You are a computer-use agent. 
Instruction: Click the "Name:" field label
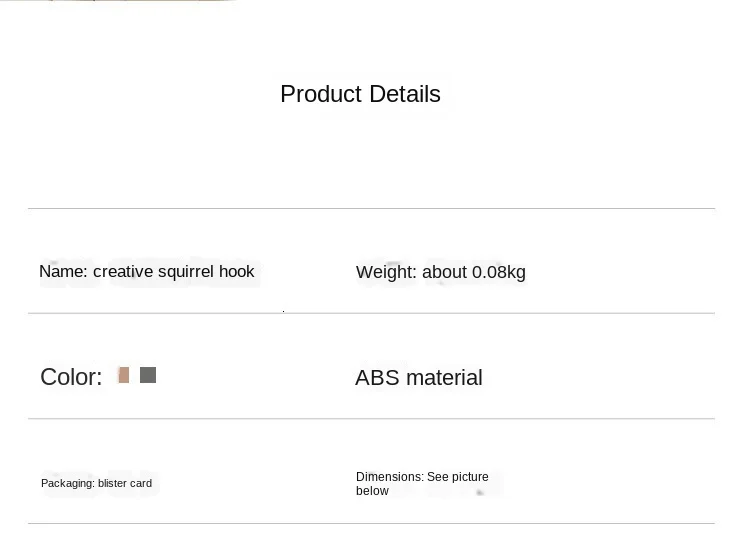(63, 272)
